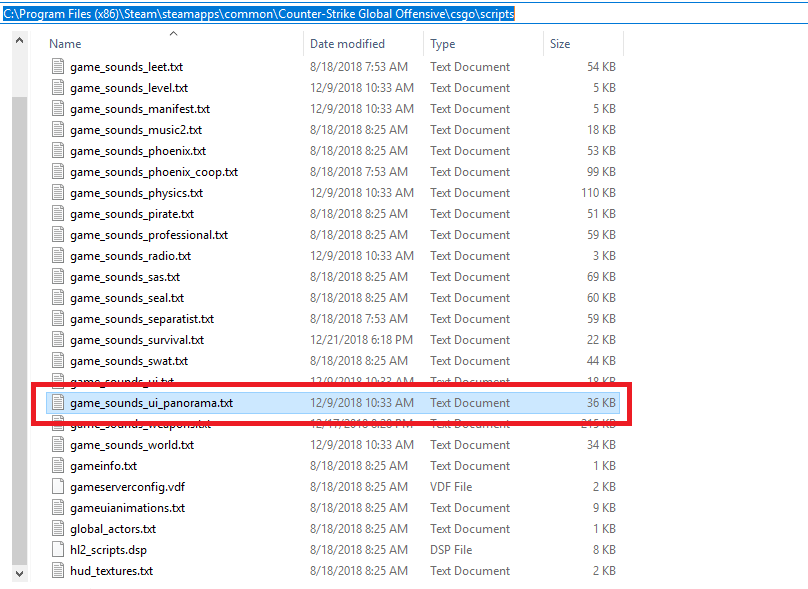Click the game_sounds_phoenix_coop.txt file icon

click(x=58, y=172)
